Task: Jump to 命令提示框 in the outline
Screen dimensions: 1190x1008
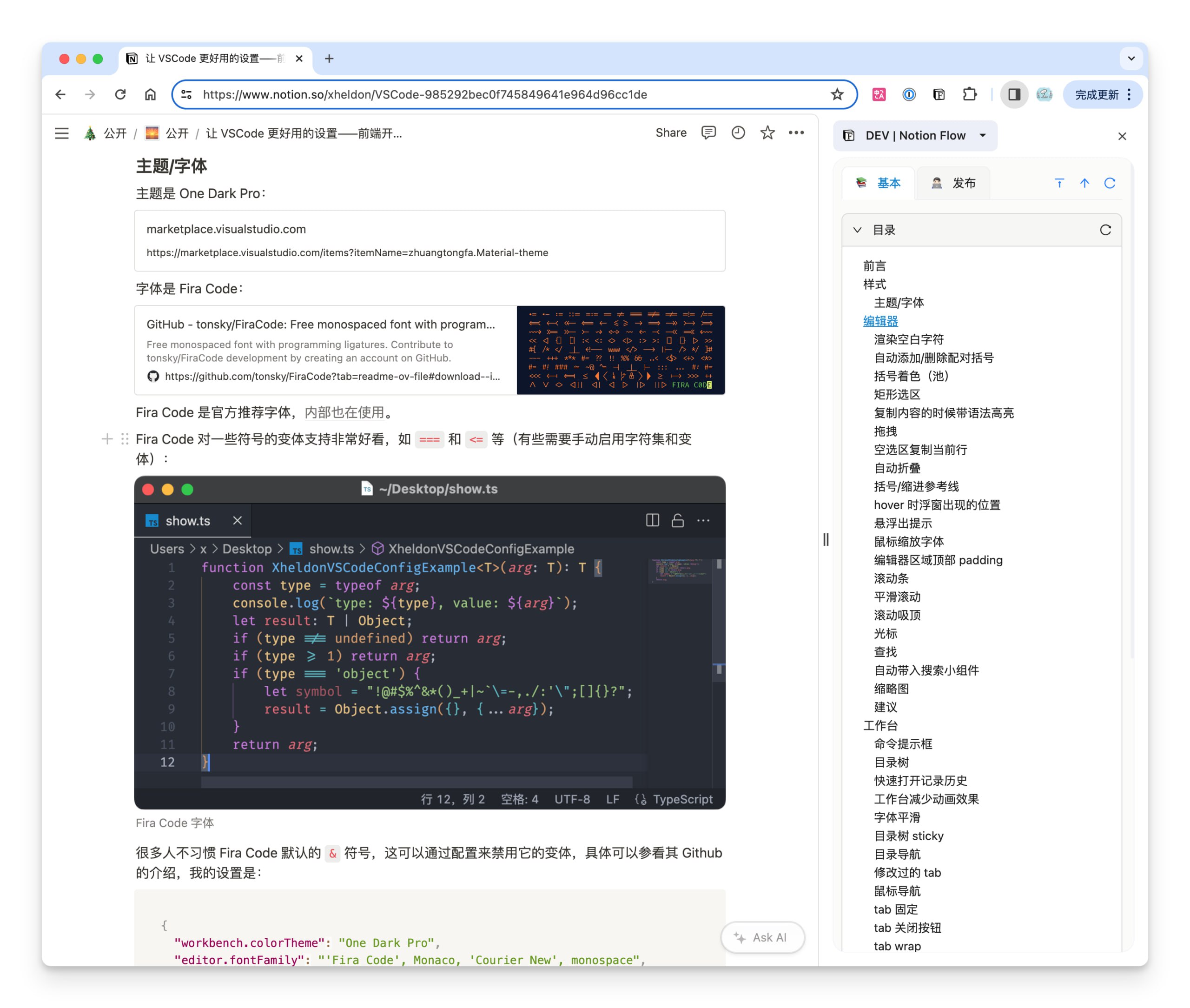Action: [x=903, y=744]
